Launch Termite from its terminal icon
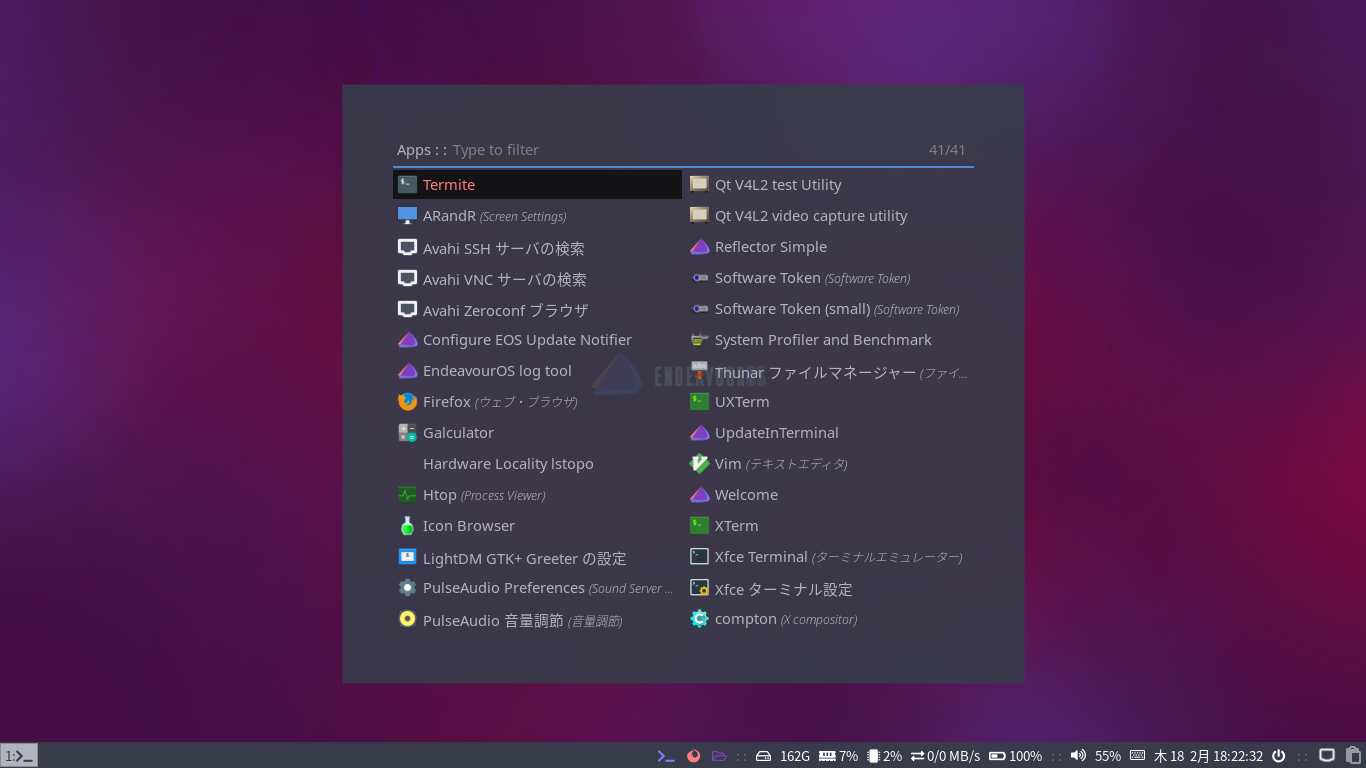1366x768 pixels. pos(407,184)
